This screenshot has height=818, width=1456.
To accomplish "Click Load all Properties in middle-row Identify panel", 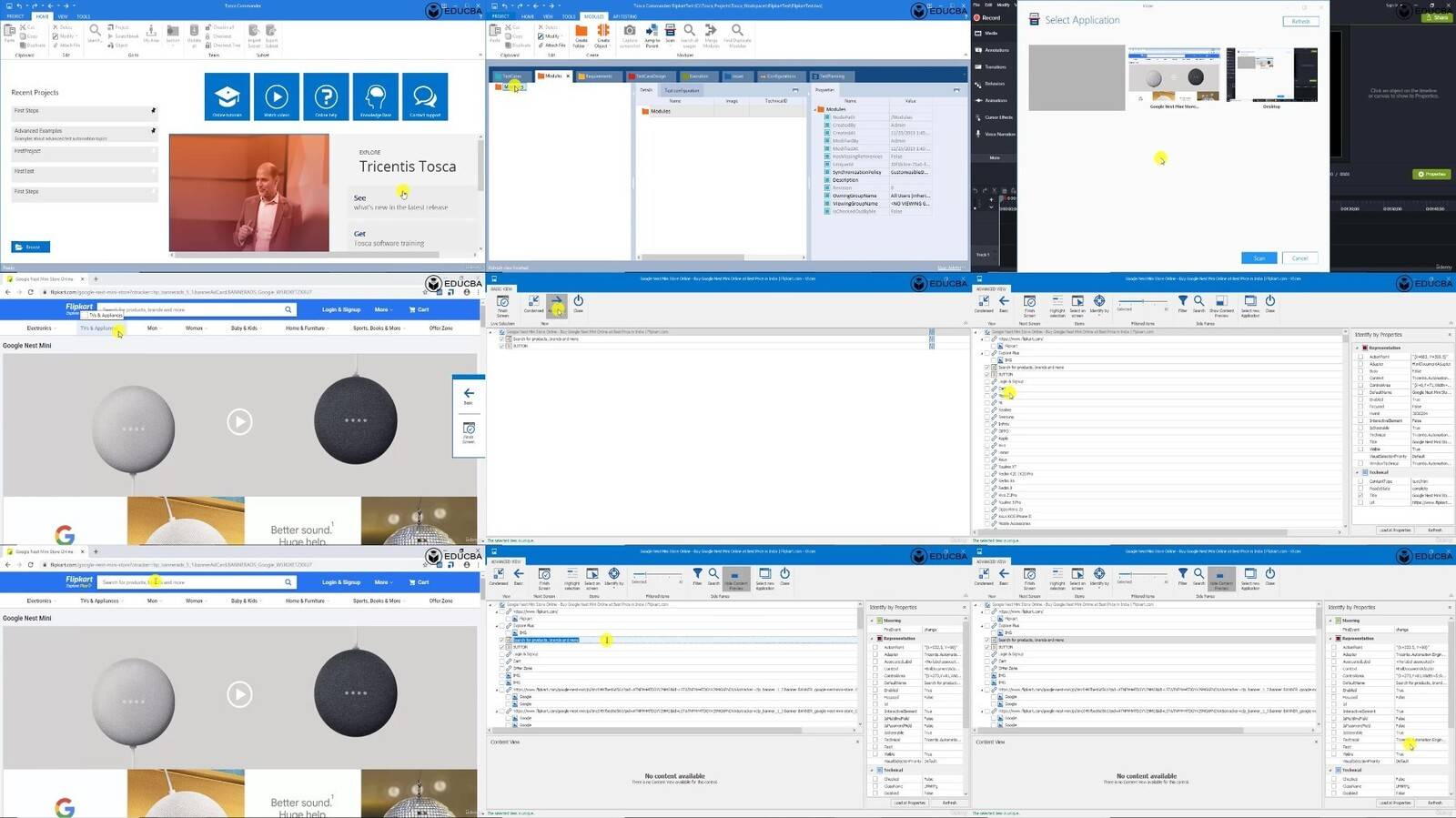I will pyautogui.click(x=1394, y=530).
